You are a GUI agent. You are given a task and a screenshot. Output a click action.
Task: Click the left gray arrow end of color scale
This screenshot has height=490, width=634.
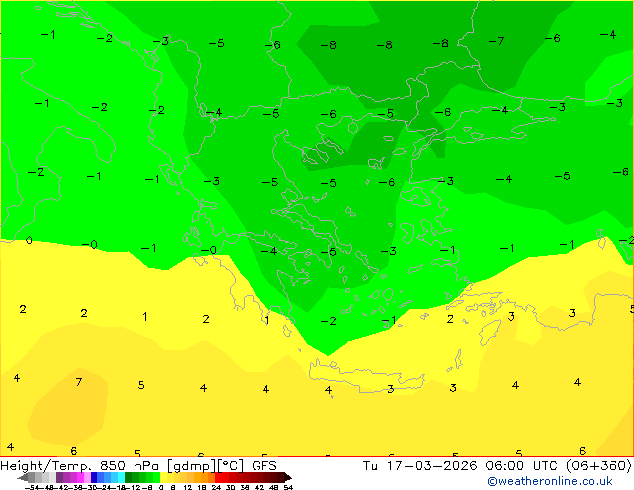[23, 477]
